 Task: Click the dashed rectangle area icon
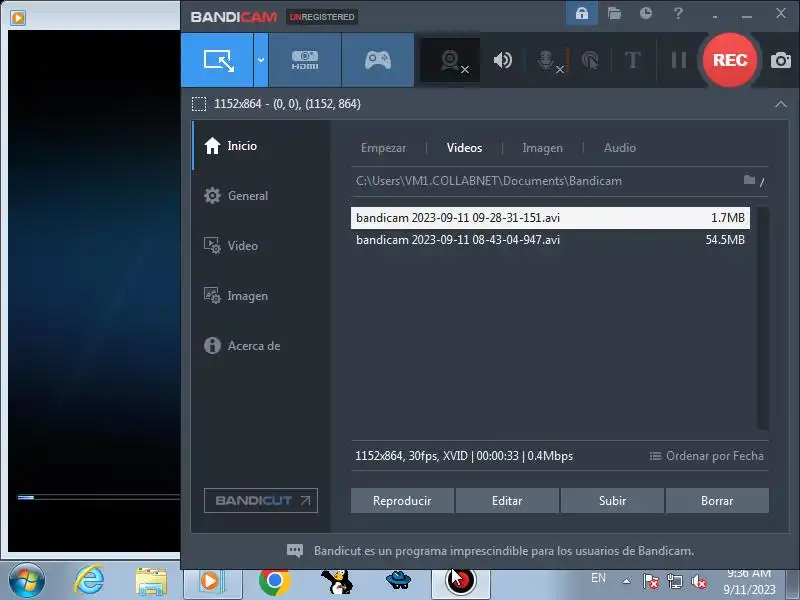click(x=199, y=104)
